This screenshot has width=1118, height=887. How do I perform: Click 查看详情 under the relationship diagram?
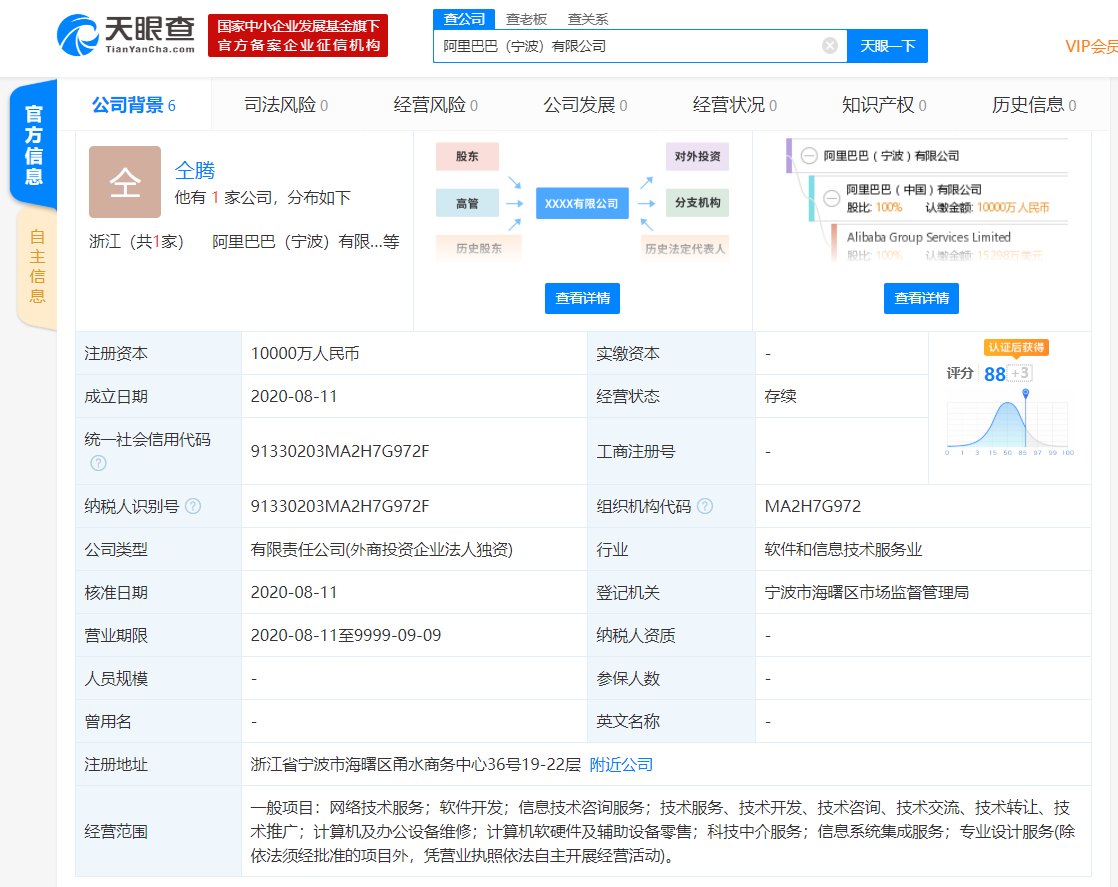tap(583, 298)
